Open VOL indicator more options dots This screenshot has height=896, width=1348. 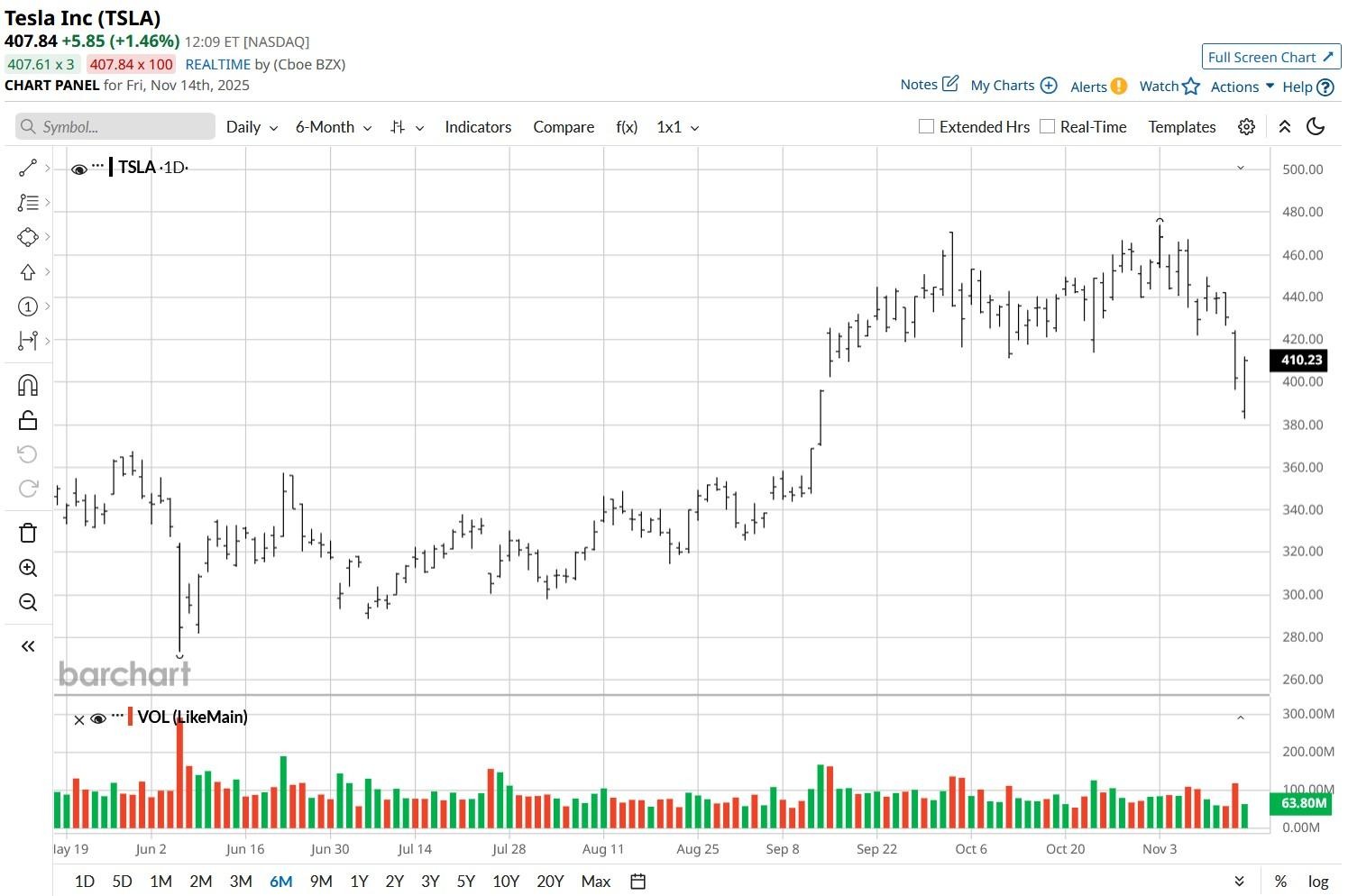117,717
